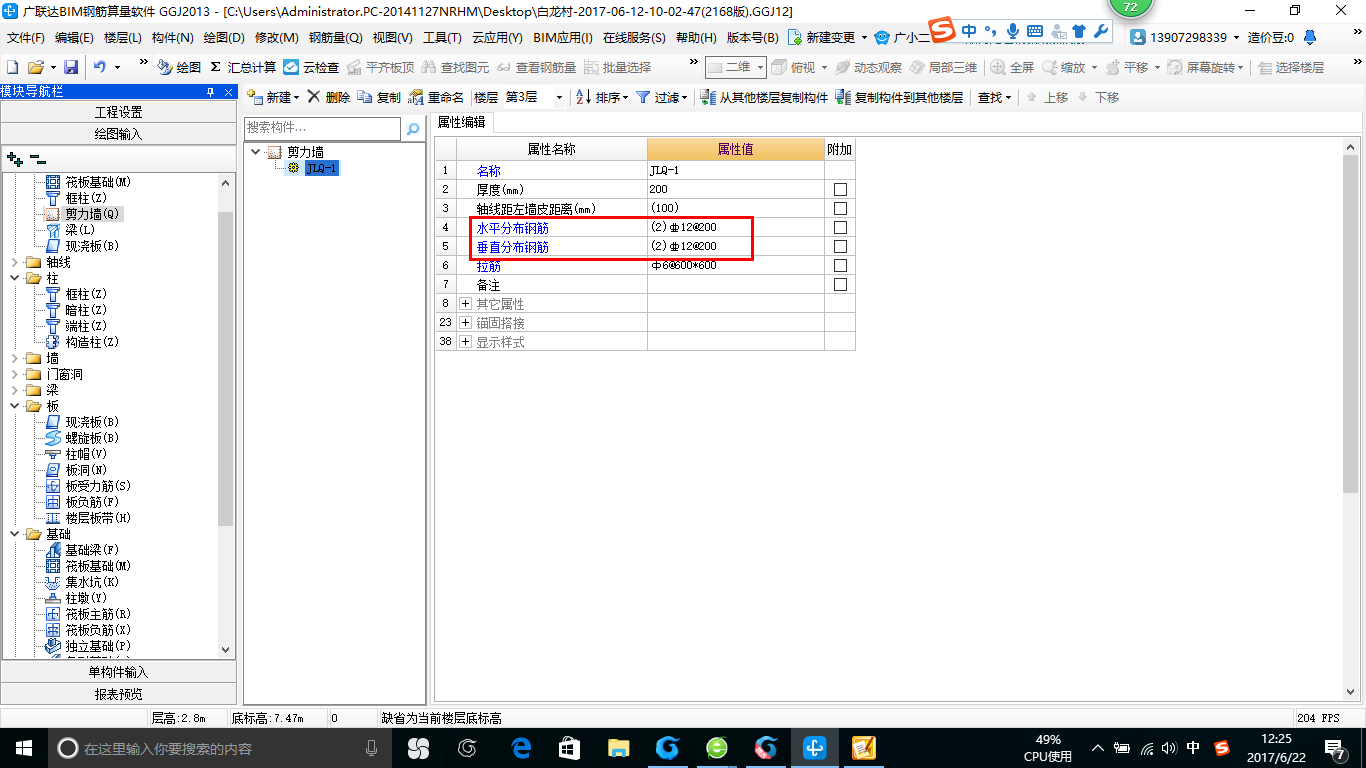Toggle 附加 checkbox for 水平分布钢筋 row
This screenshot has height=768, width=1366.
(x=840, y=227)
